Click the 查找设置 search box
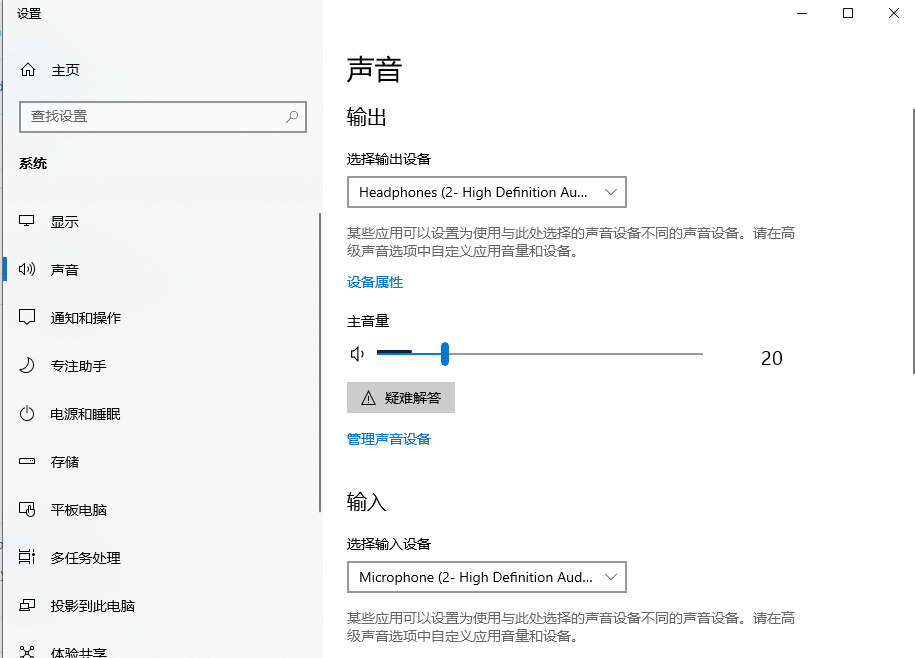This screenshot has height=658, width=915. click(x=163, y=117)
